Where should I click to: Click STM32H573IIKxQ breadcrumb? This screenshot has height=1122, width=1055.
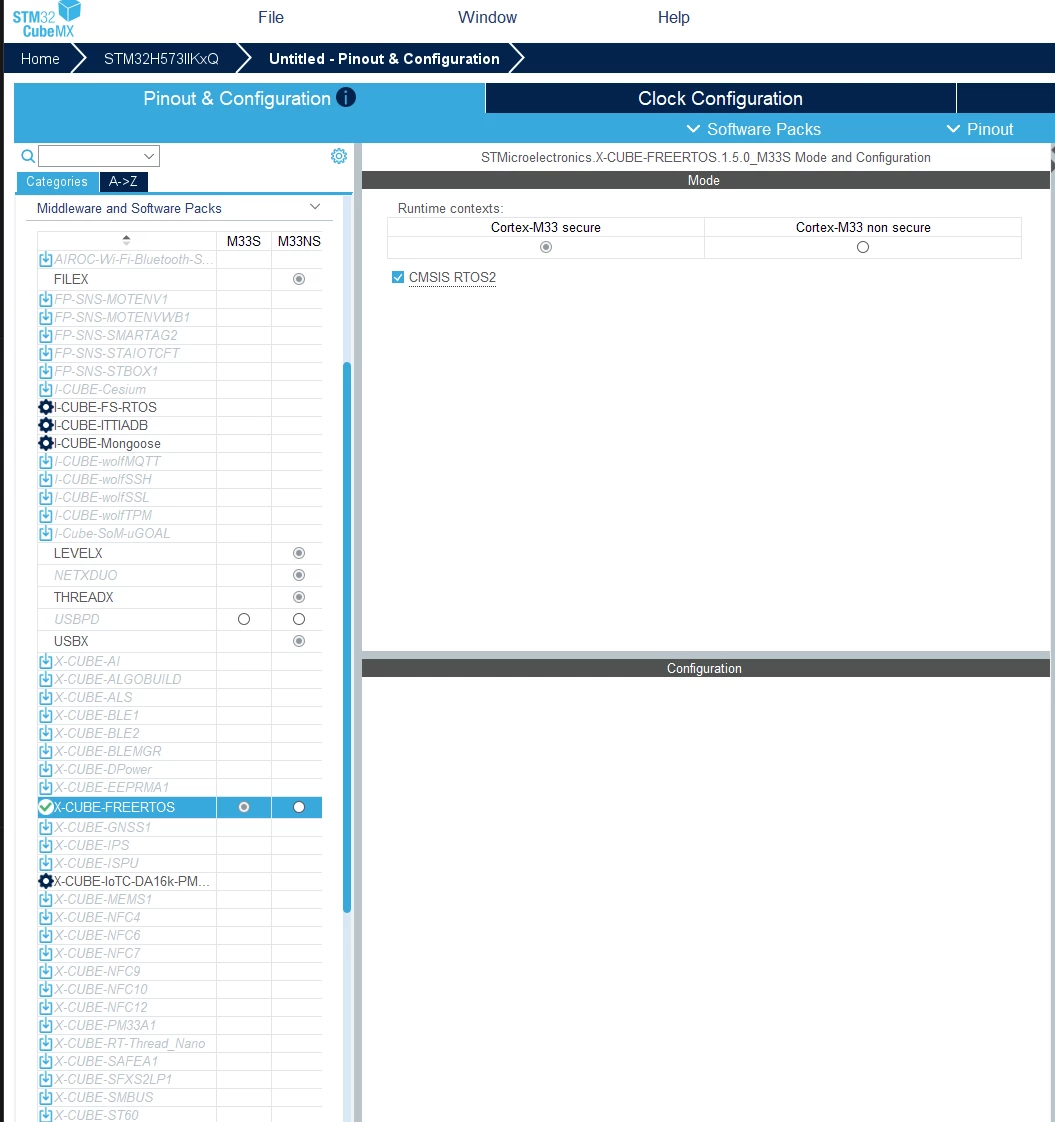161,59
